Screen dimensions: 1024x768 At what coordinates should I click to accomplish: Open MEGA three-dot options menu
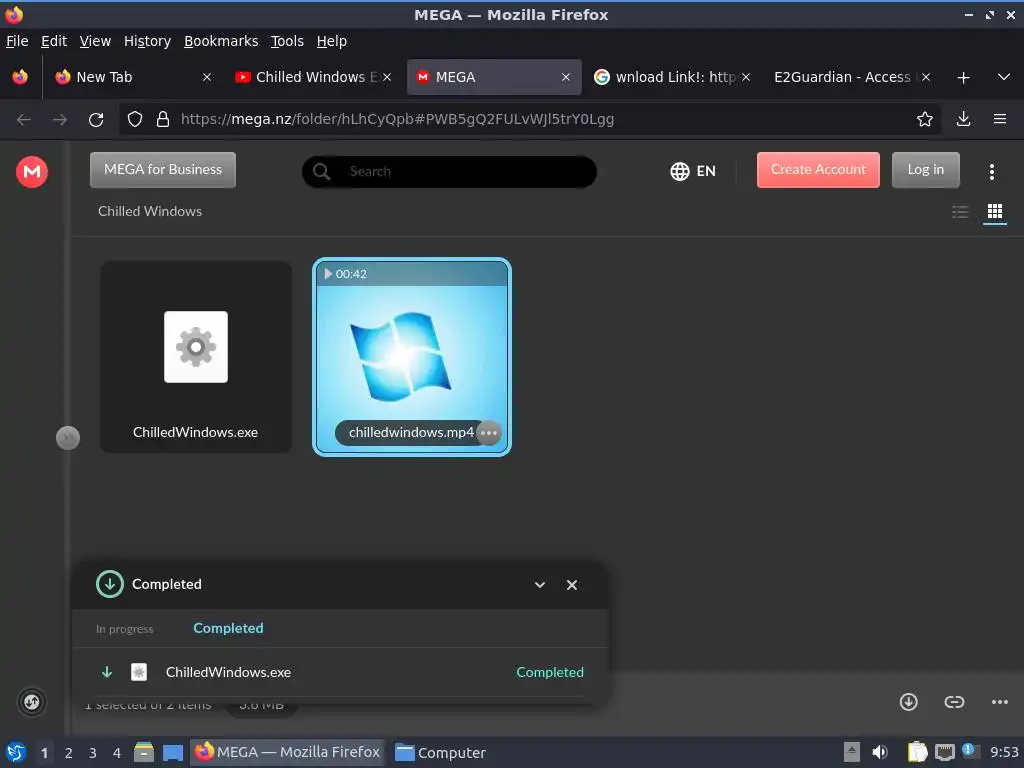[991, 172]
